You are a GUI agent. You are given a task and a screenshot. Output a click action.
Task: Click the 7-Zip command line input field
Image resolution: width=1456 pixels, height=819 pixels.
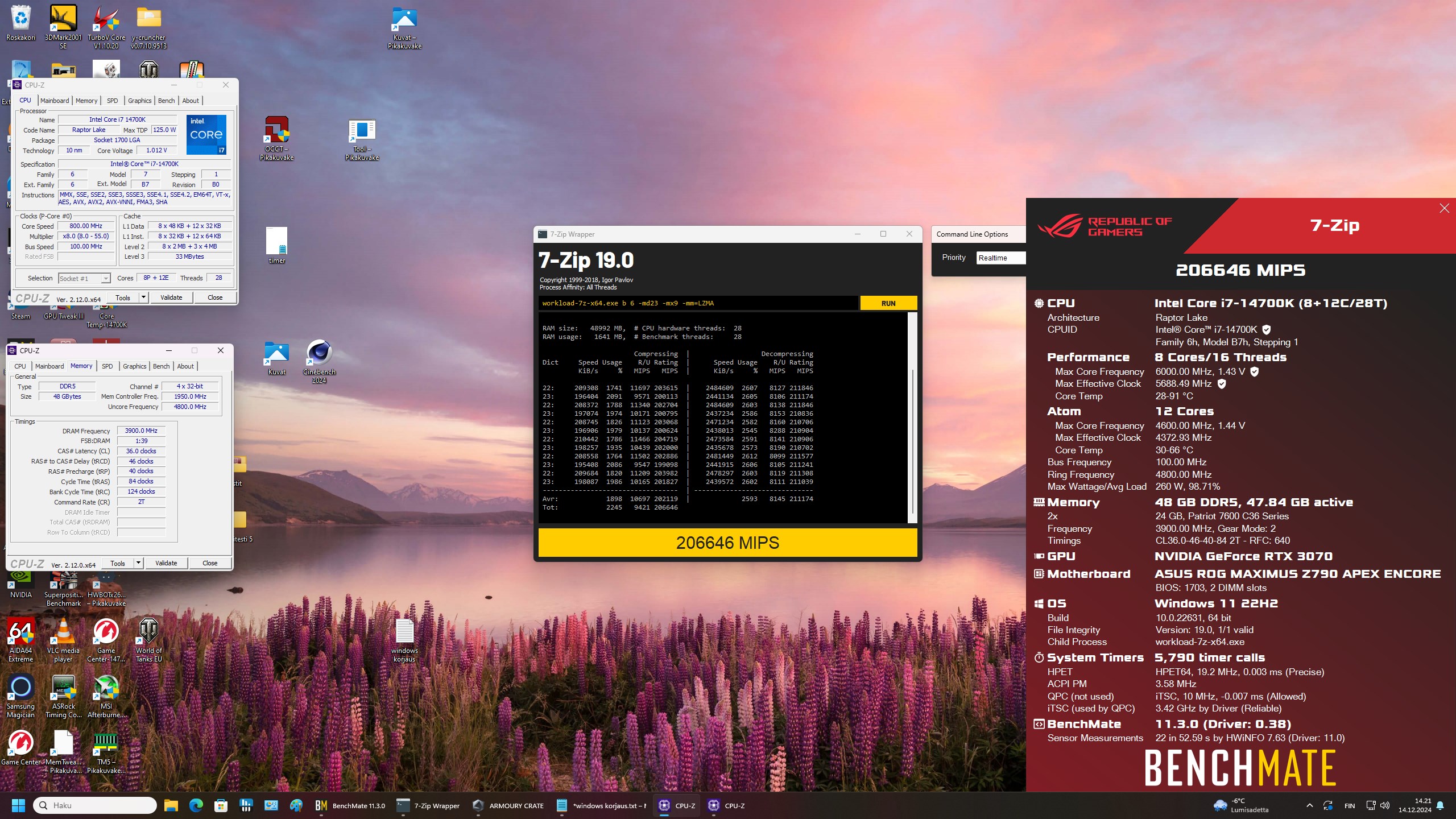pos(698,303)
